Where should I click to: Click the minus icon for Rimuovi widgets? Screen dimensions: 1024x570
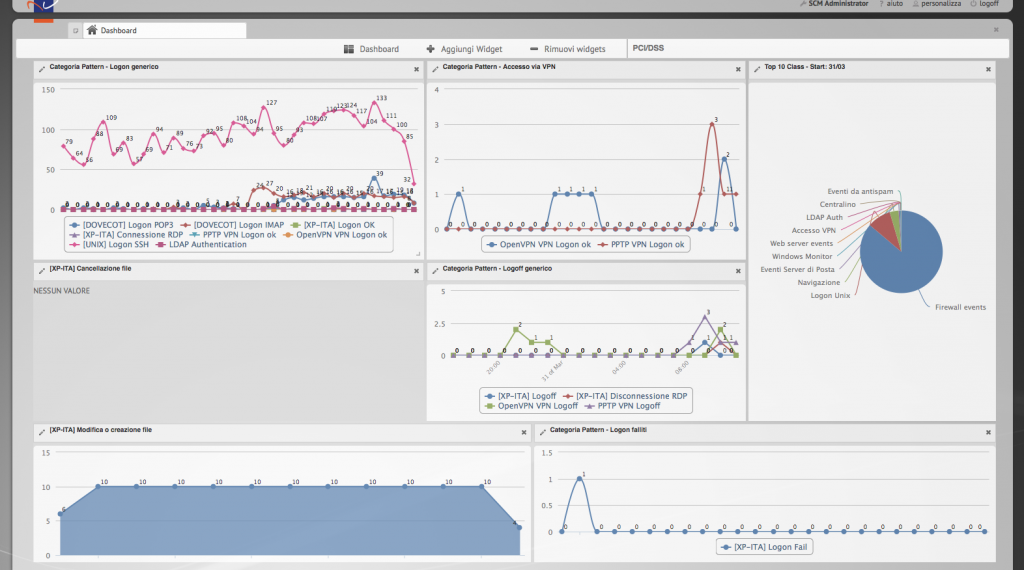pyautogui.click(x=534, y=49)
